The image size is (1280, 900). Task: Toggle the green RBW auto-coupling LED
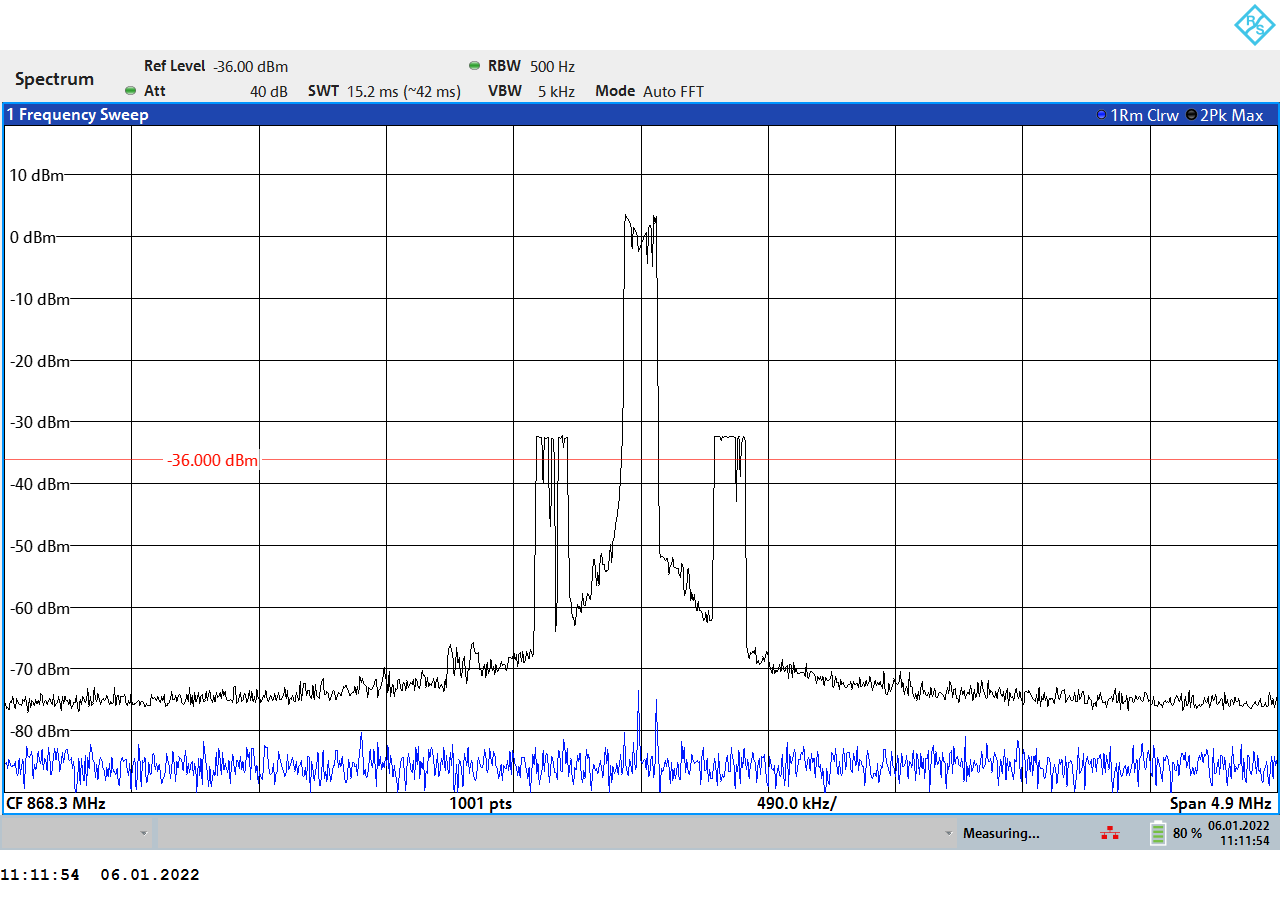tap(474, 65)
